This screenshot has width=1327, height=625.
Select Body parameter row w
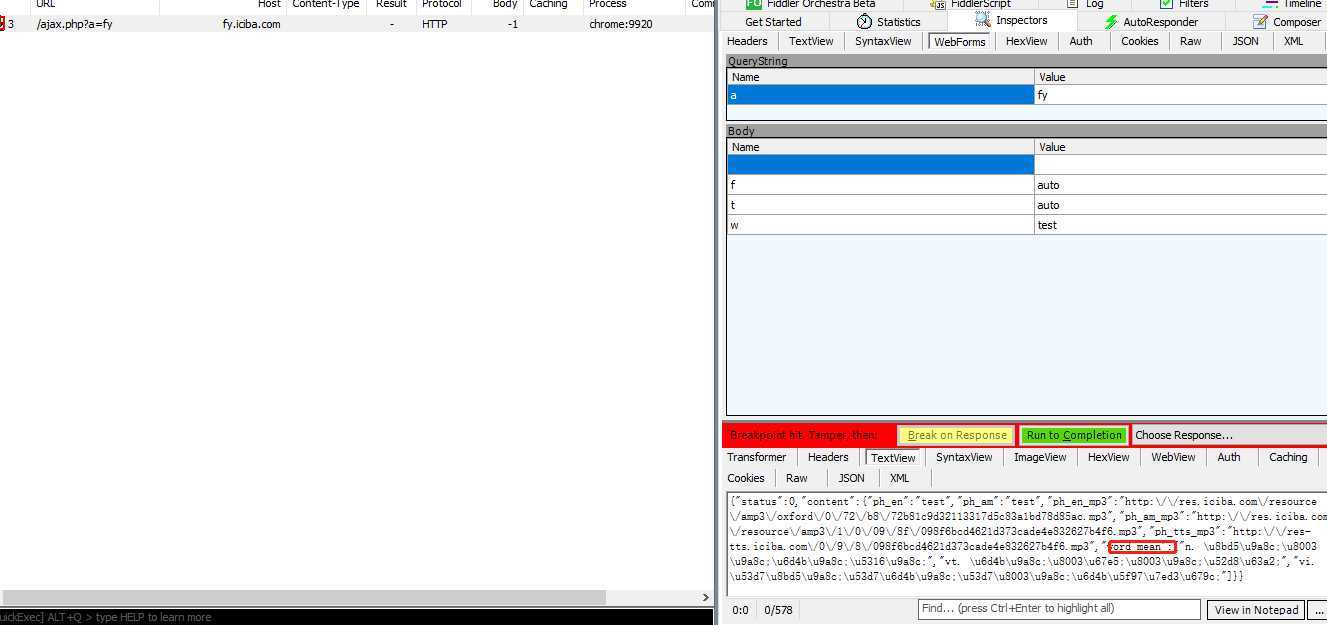[x=881, y=225]
